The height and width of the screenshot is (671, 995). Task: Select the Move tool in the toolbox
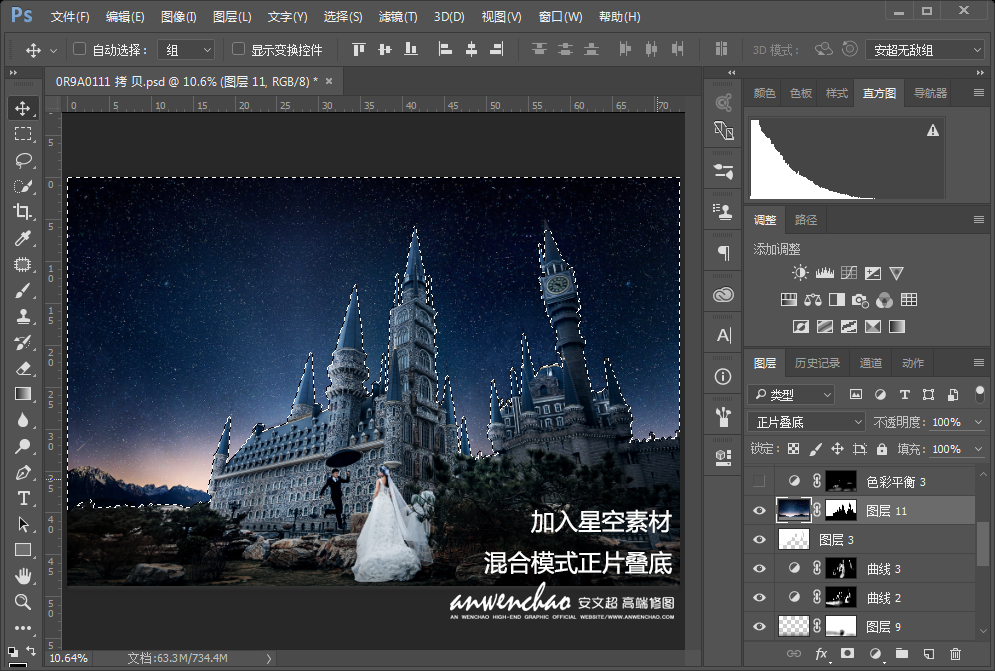[23, 108]
